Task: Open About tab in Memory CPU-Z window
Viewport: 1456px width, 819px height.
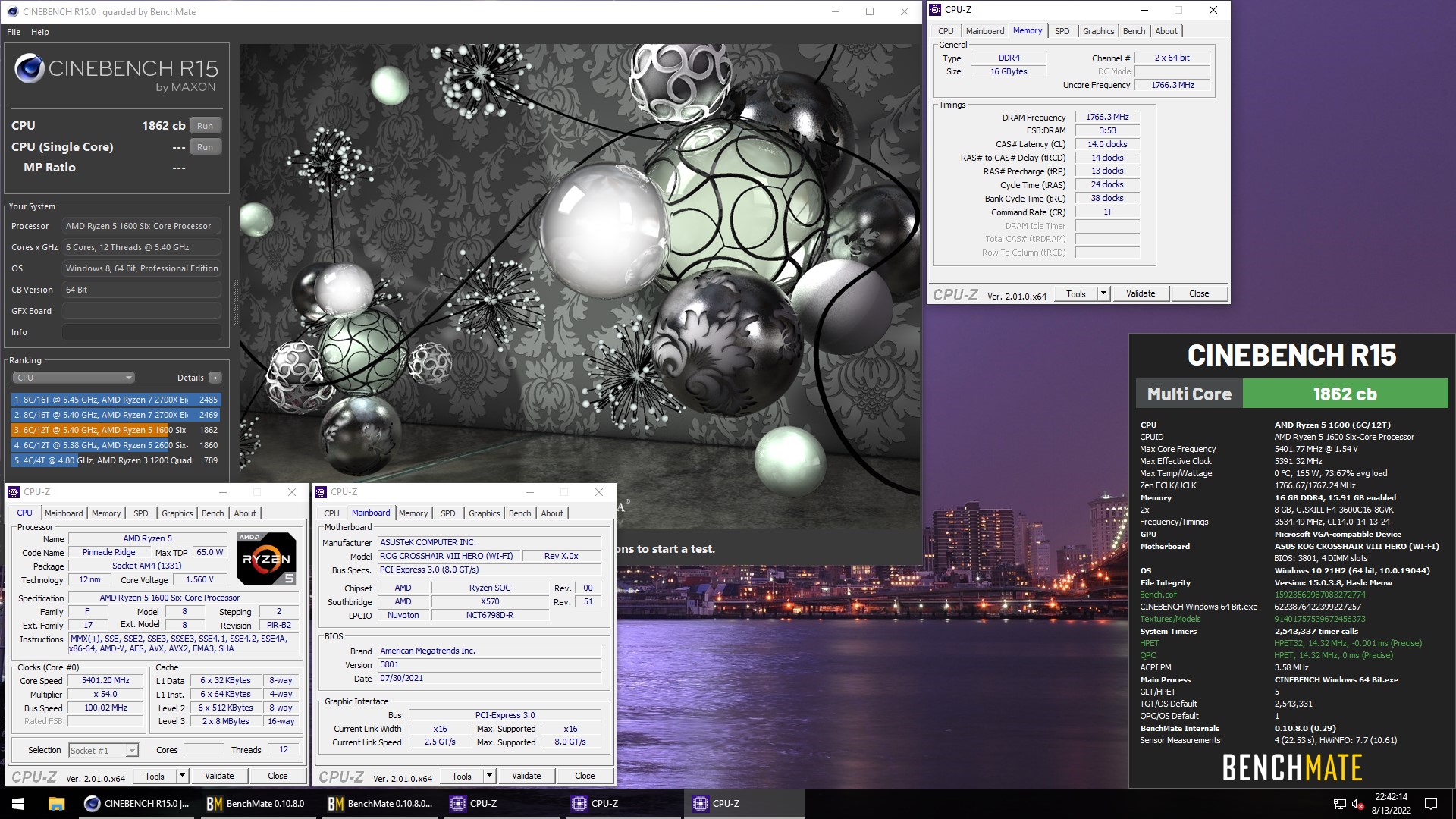Action: (x=1166, y=31)
